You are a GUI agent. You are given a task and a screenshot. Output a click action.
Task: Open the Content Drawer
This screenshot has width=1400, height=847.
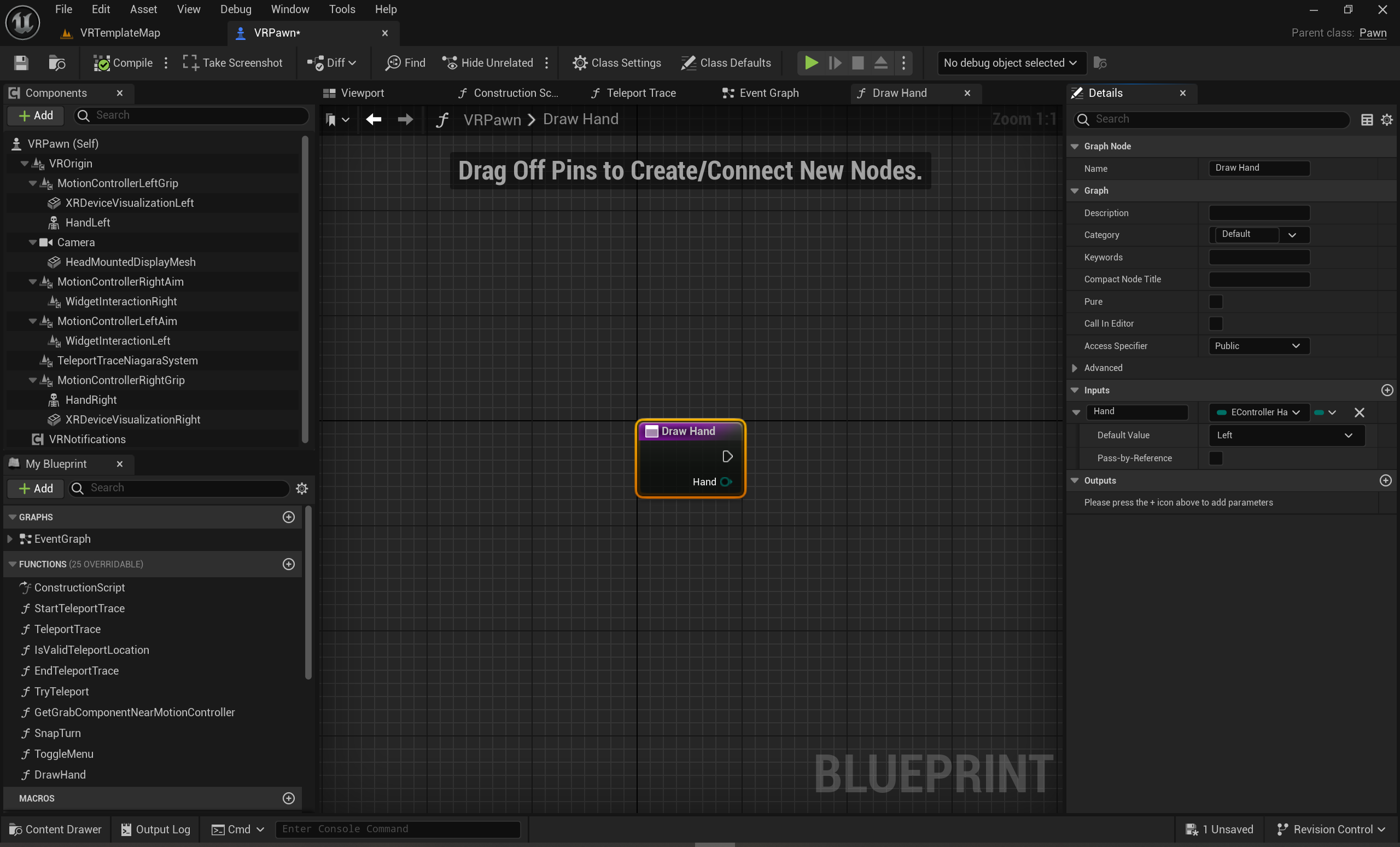tap(55, 829)
